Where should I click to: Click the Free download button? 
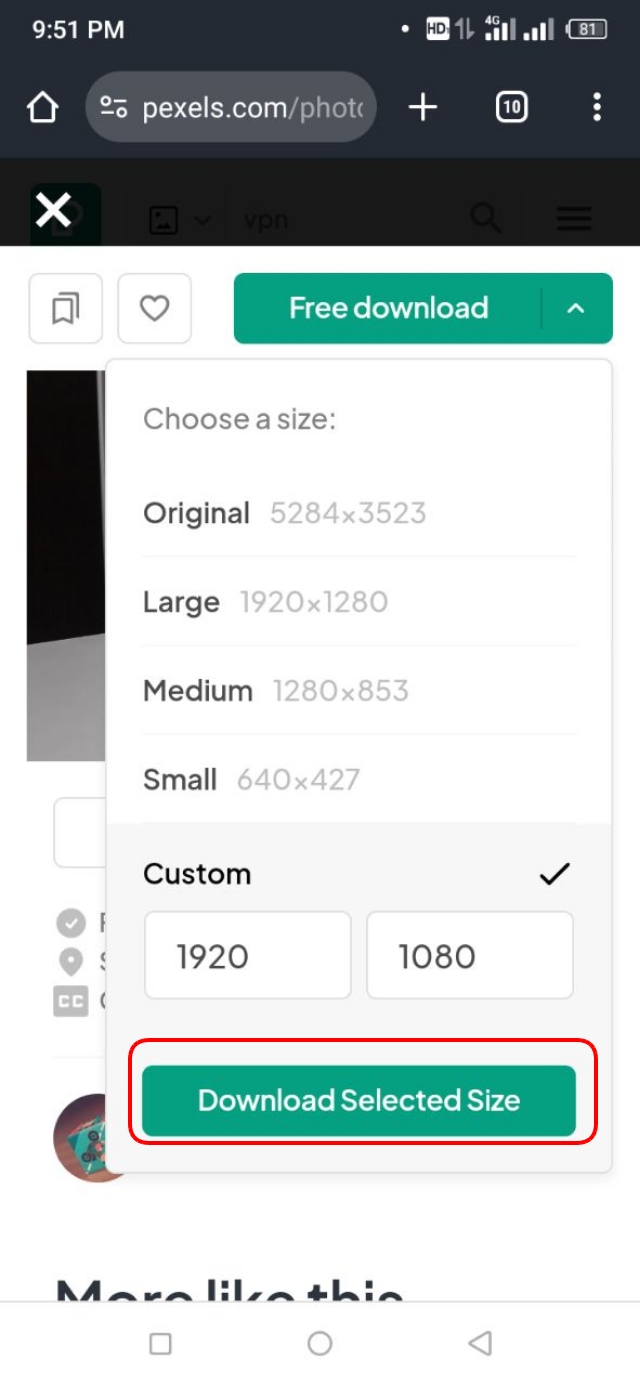coord(388,308)
